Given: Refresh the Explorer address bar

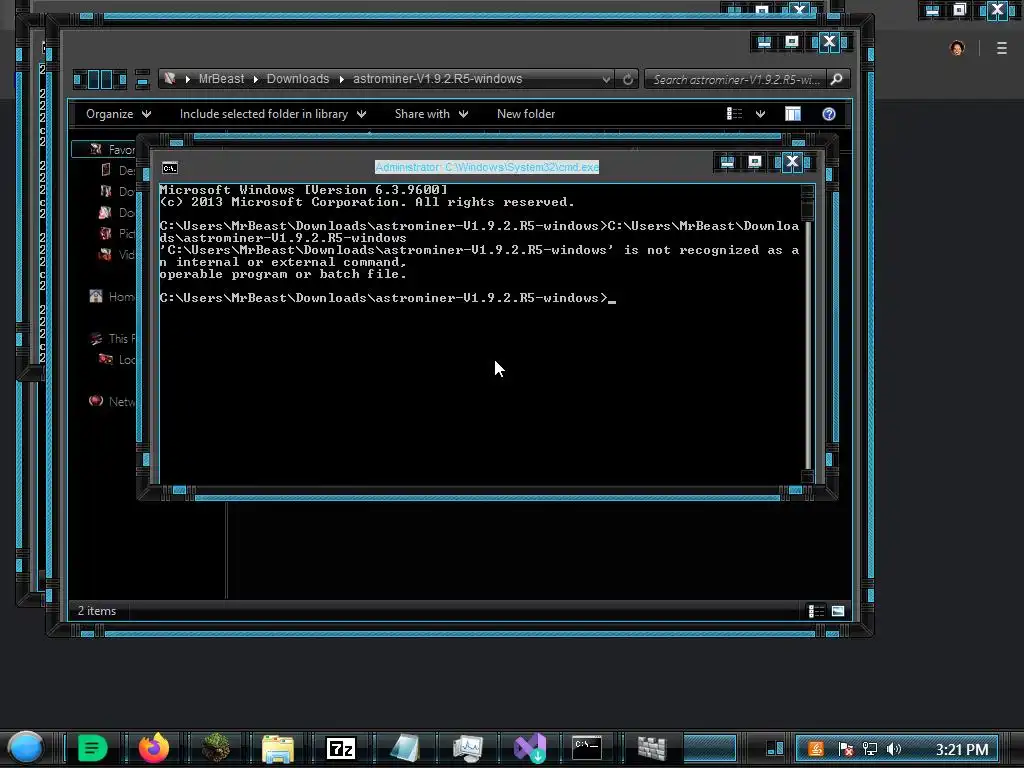Looking at the screenshot, I should tap(628, 79).
